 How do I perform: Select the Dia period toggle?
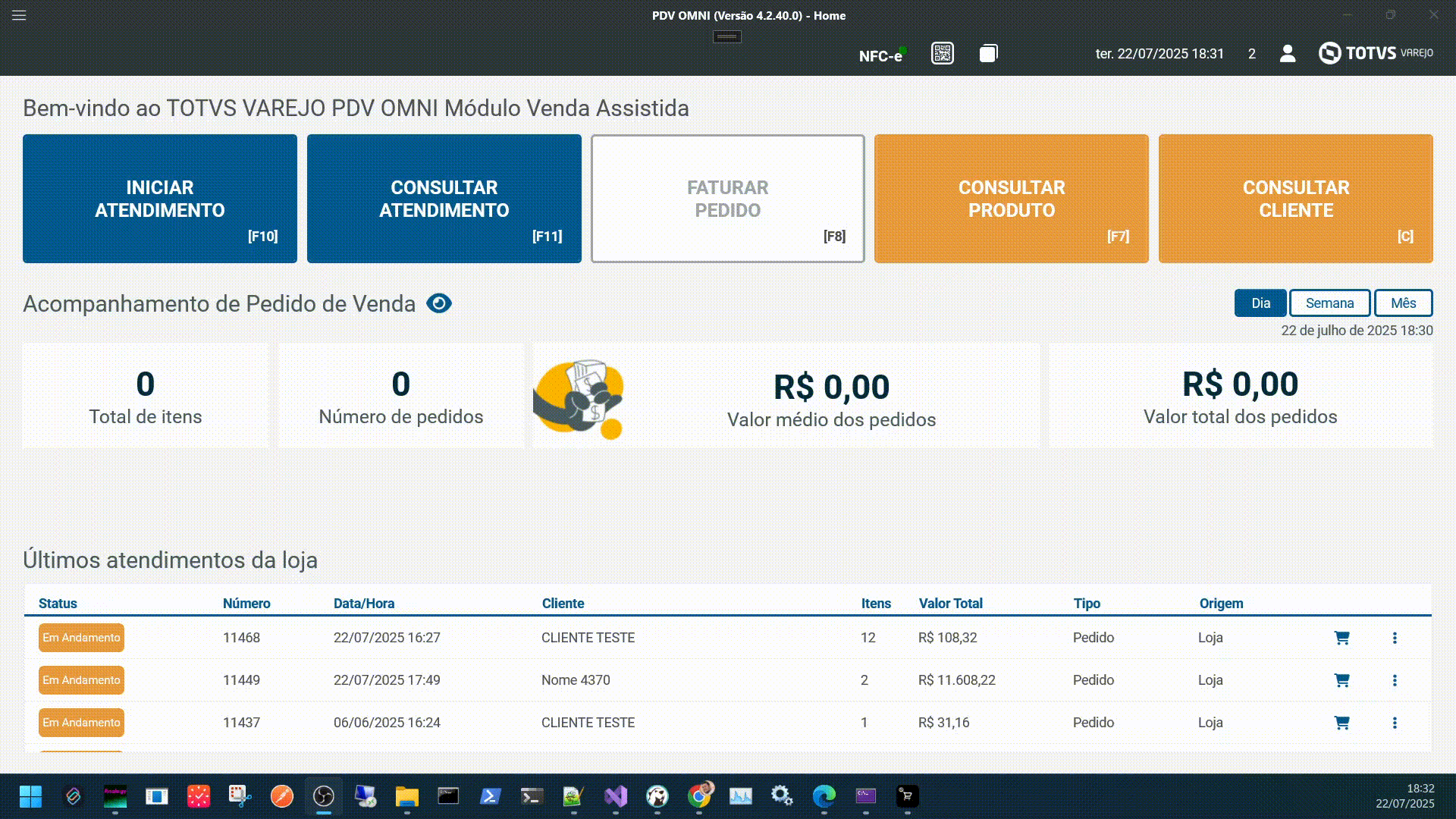(1260, 303)
